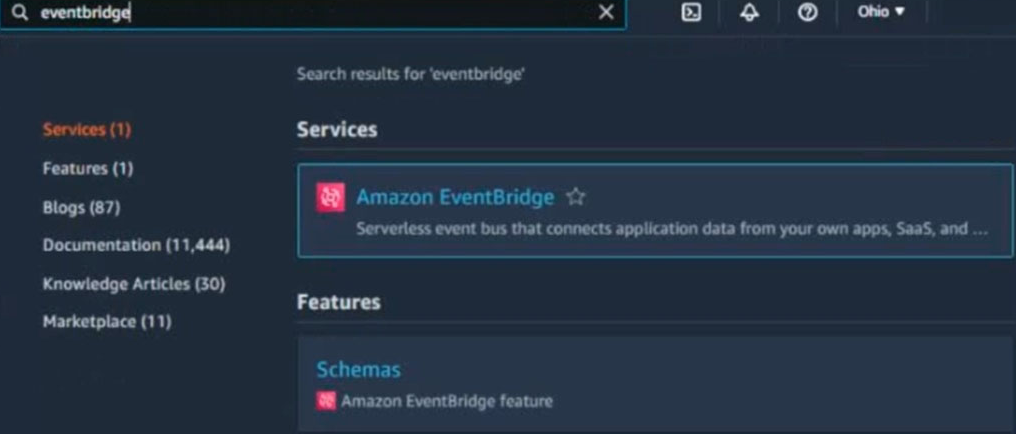Click the Amazon EventBridge service logo

tap(330, 198)
